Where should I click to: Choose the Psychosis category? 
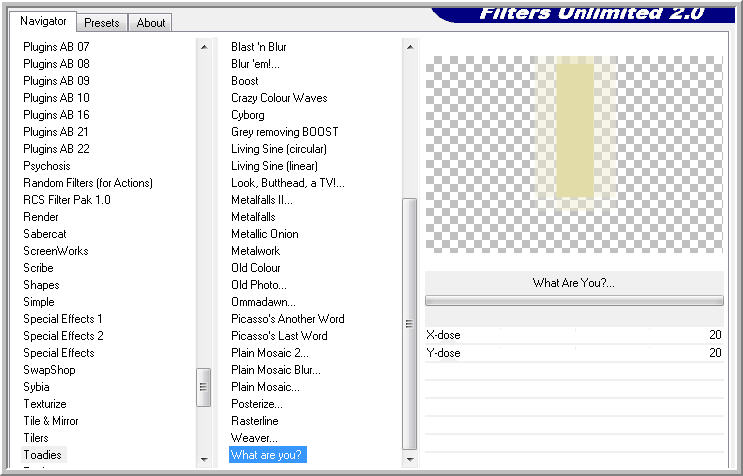click(47, 166)
